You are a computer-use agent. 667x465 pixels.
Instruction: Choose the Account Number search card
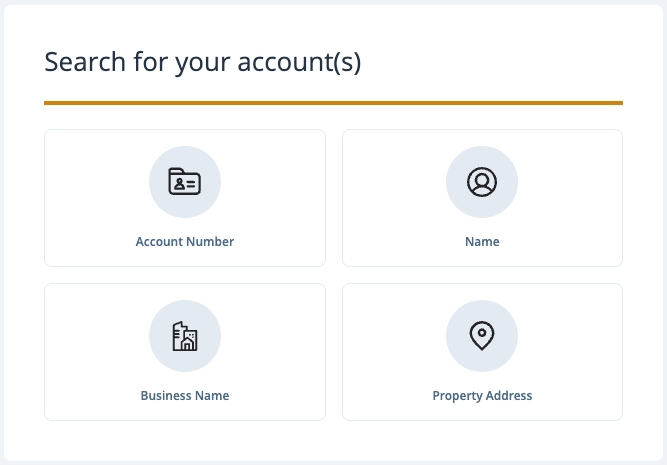(x=185, y=198)
